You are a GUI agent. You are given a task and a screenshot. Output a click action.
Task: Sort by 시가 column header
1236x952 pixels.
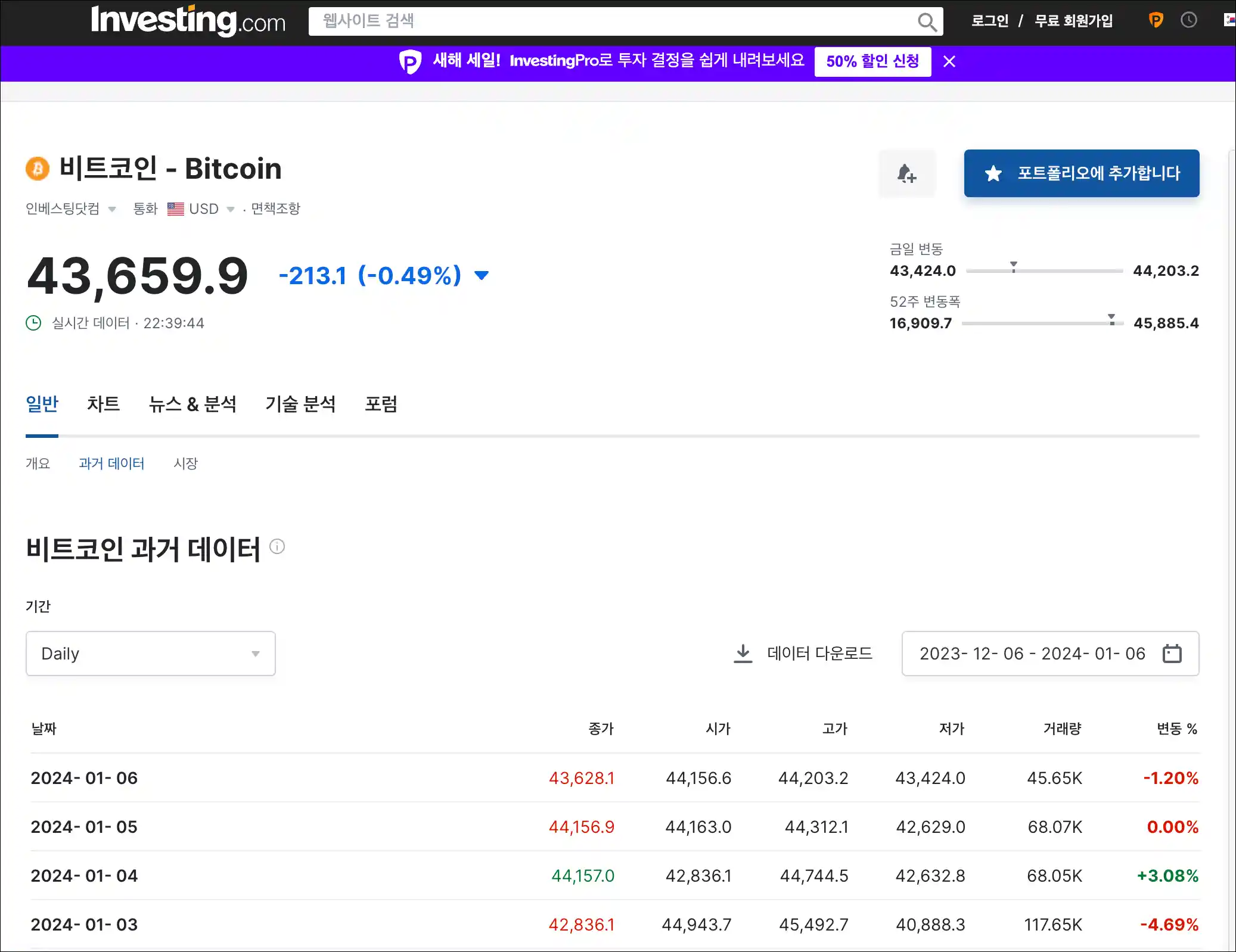[718, 729]
